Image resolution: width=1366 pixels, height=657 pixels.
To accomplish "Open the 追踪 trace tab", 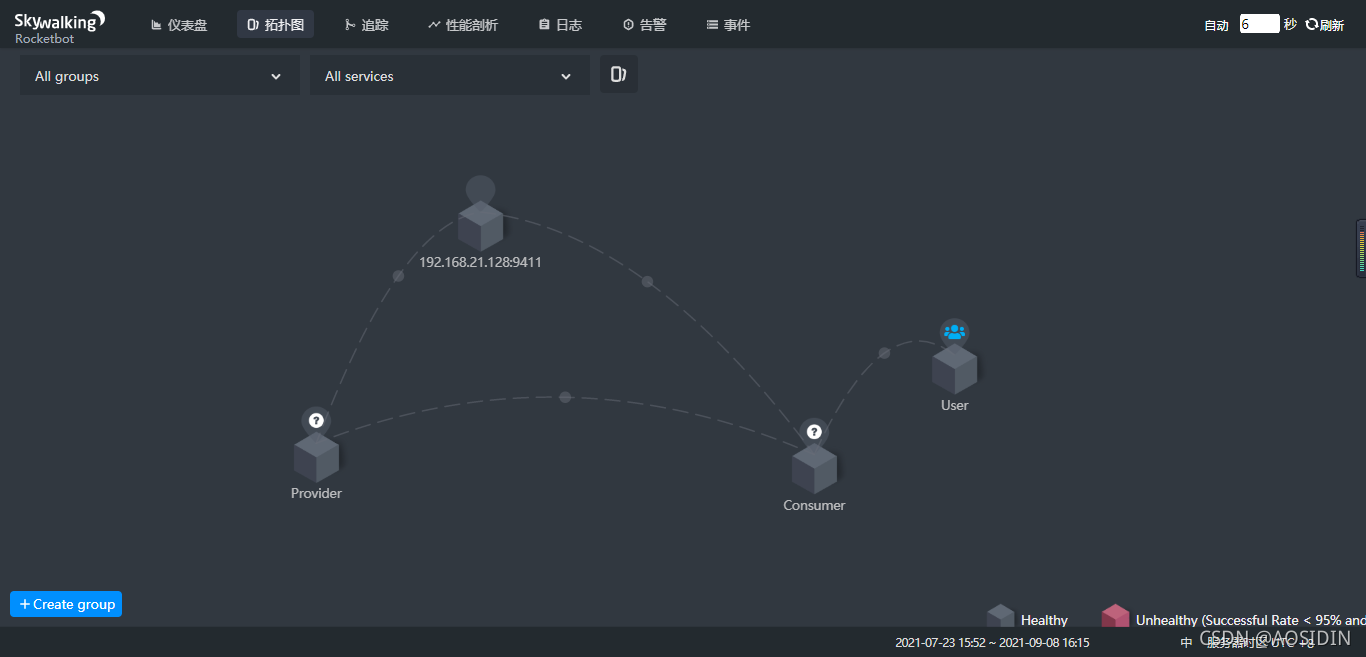I will pyautogui.click(x=366, y=25).
